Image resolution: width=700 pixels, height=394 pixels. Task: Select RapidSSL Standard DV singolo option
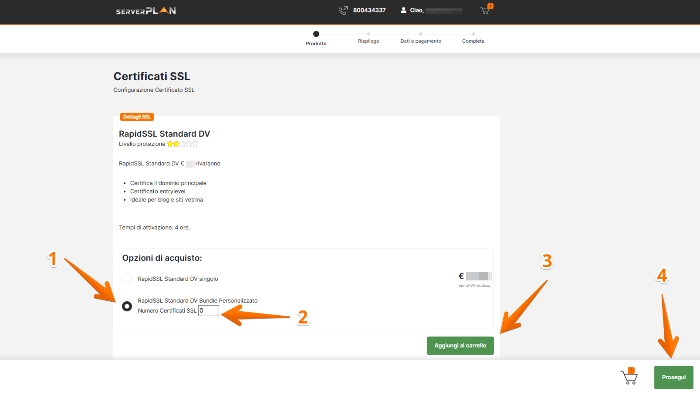[x=127, y=278]
